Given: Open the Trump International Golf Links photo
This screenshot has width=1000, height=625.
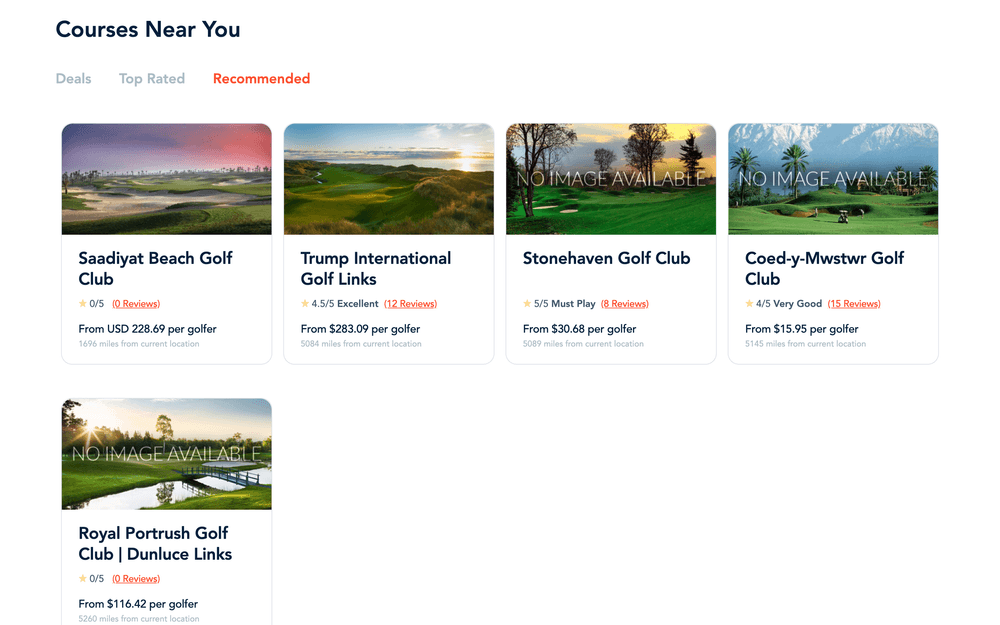Looking at the screenshot, I should tap(389, 179).
